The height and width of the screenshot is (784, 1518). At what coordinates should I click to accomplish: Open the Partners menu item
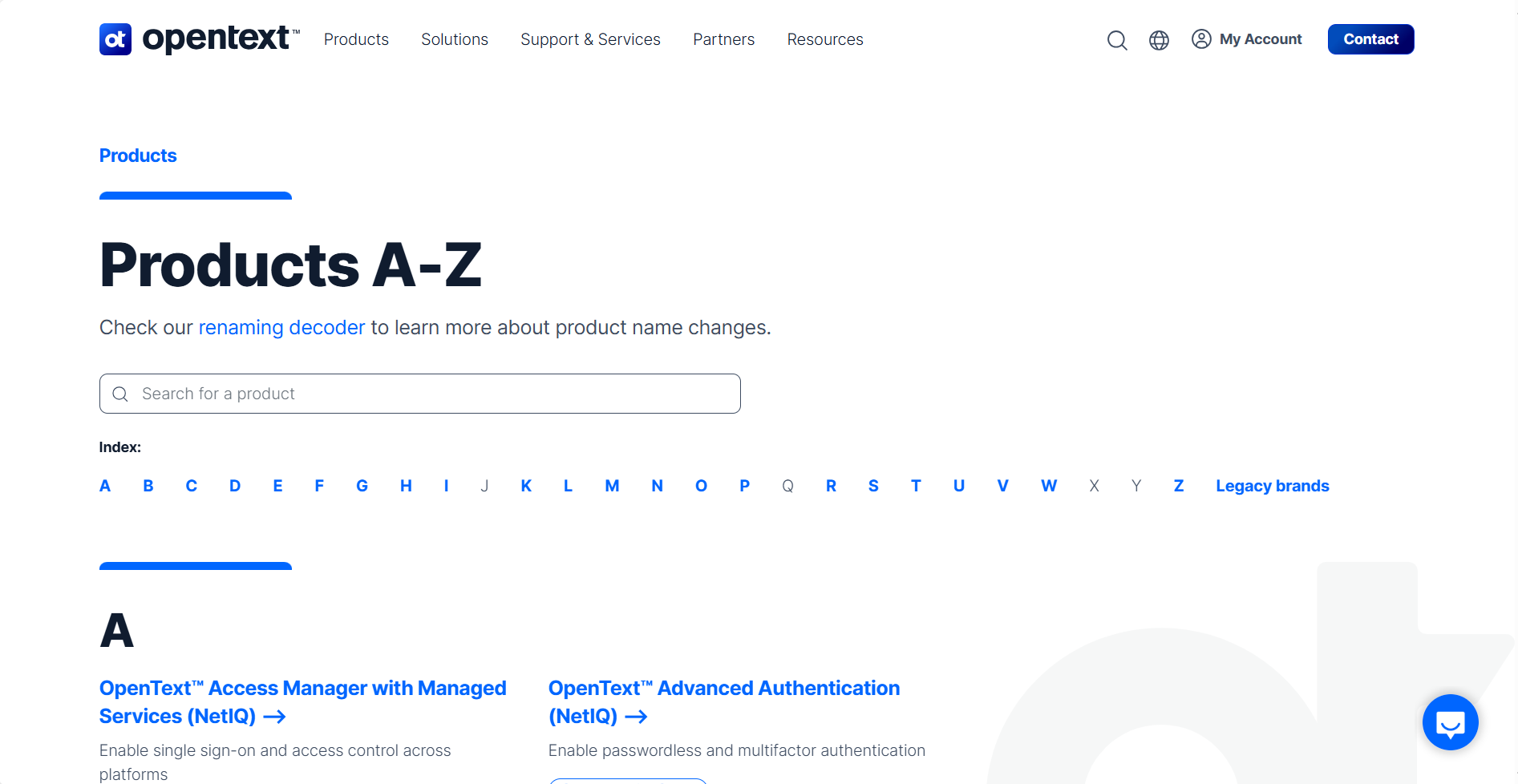[723, 39]
